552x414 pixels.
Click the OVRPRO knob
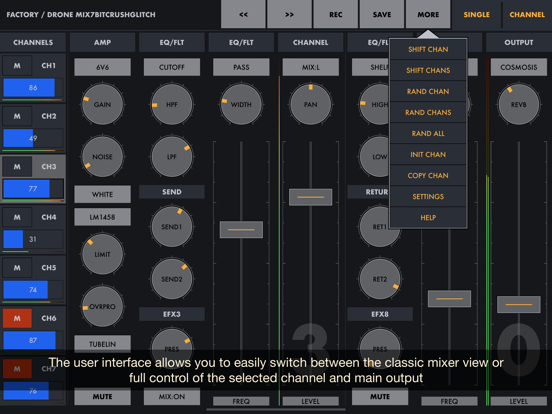(102, 306)
